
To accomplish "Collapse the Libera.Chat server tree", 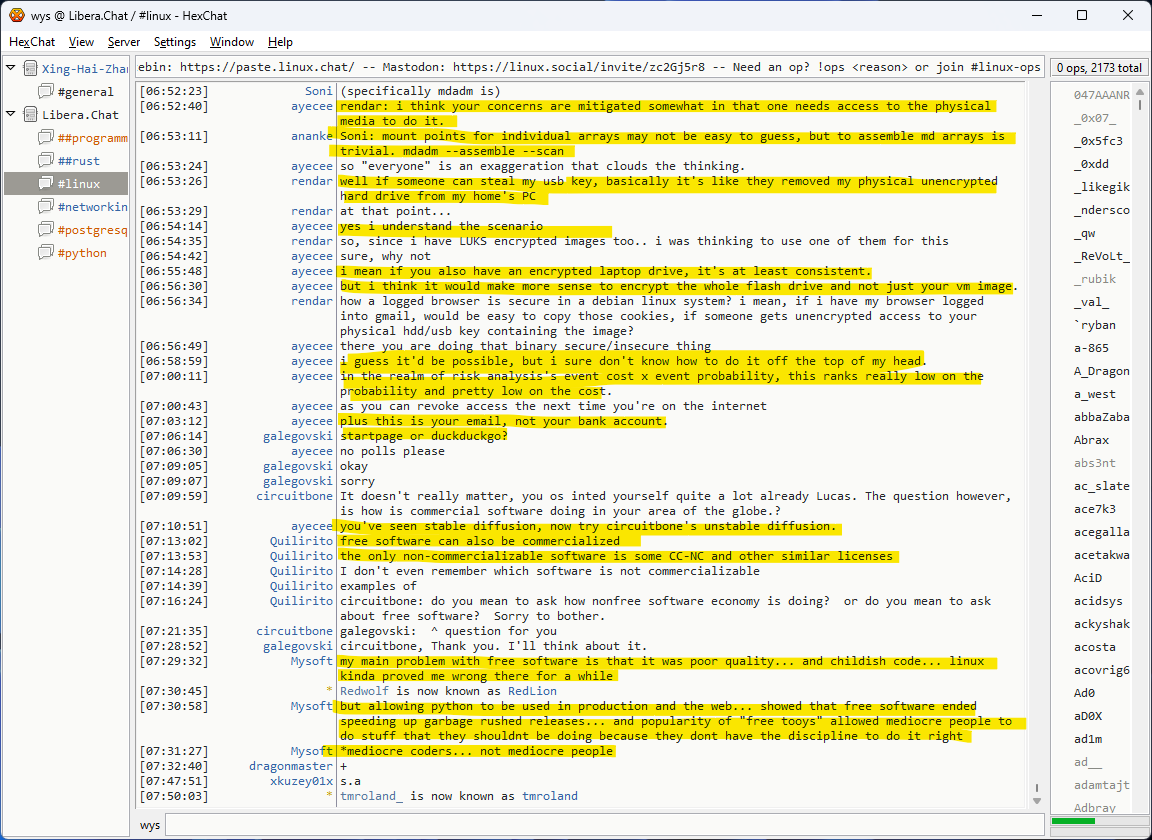I will (11, 114).
